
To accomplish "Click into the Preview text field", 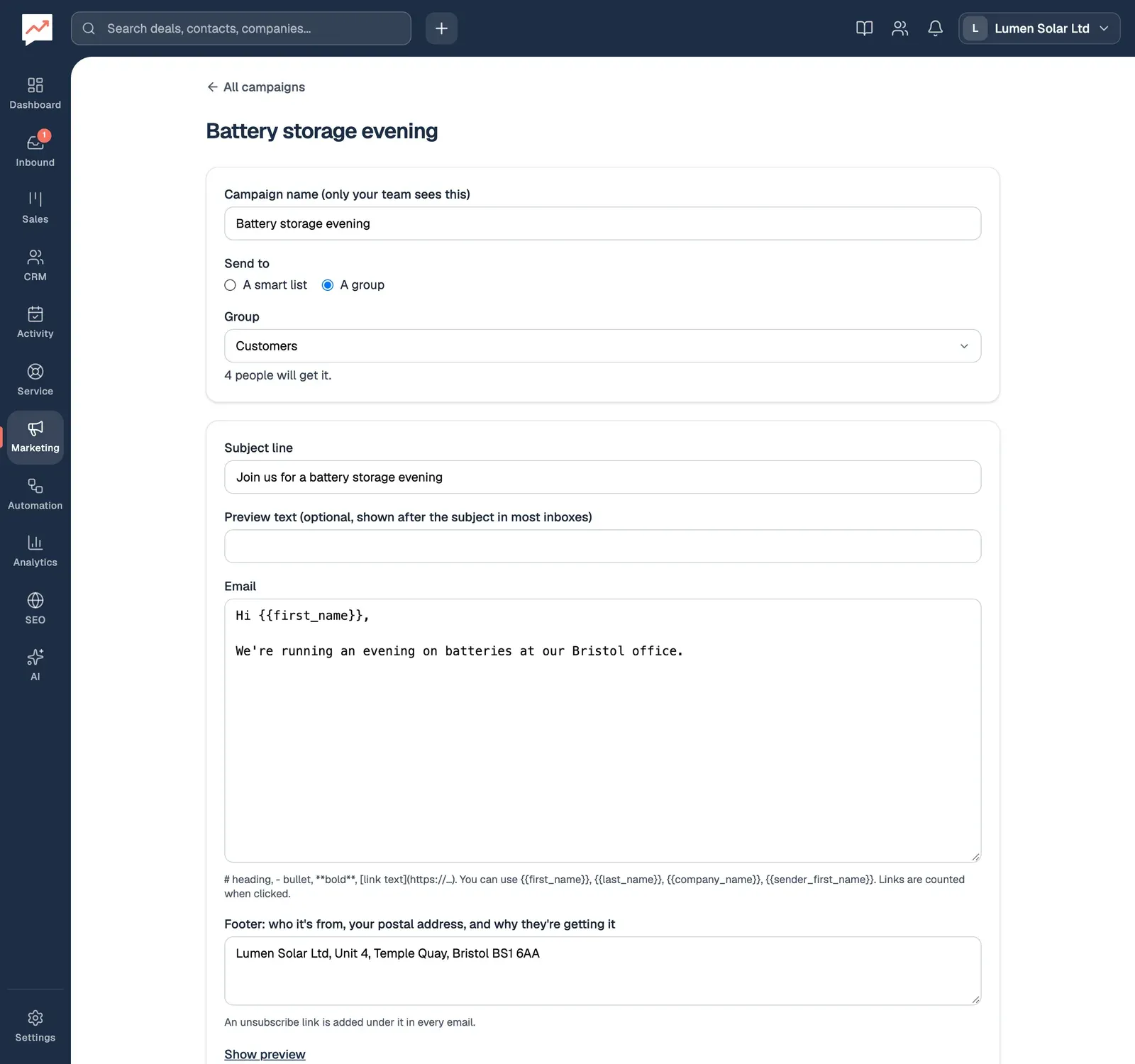I will click(602, 546).
